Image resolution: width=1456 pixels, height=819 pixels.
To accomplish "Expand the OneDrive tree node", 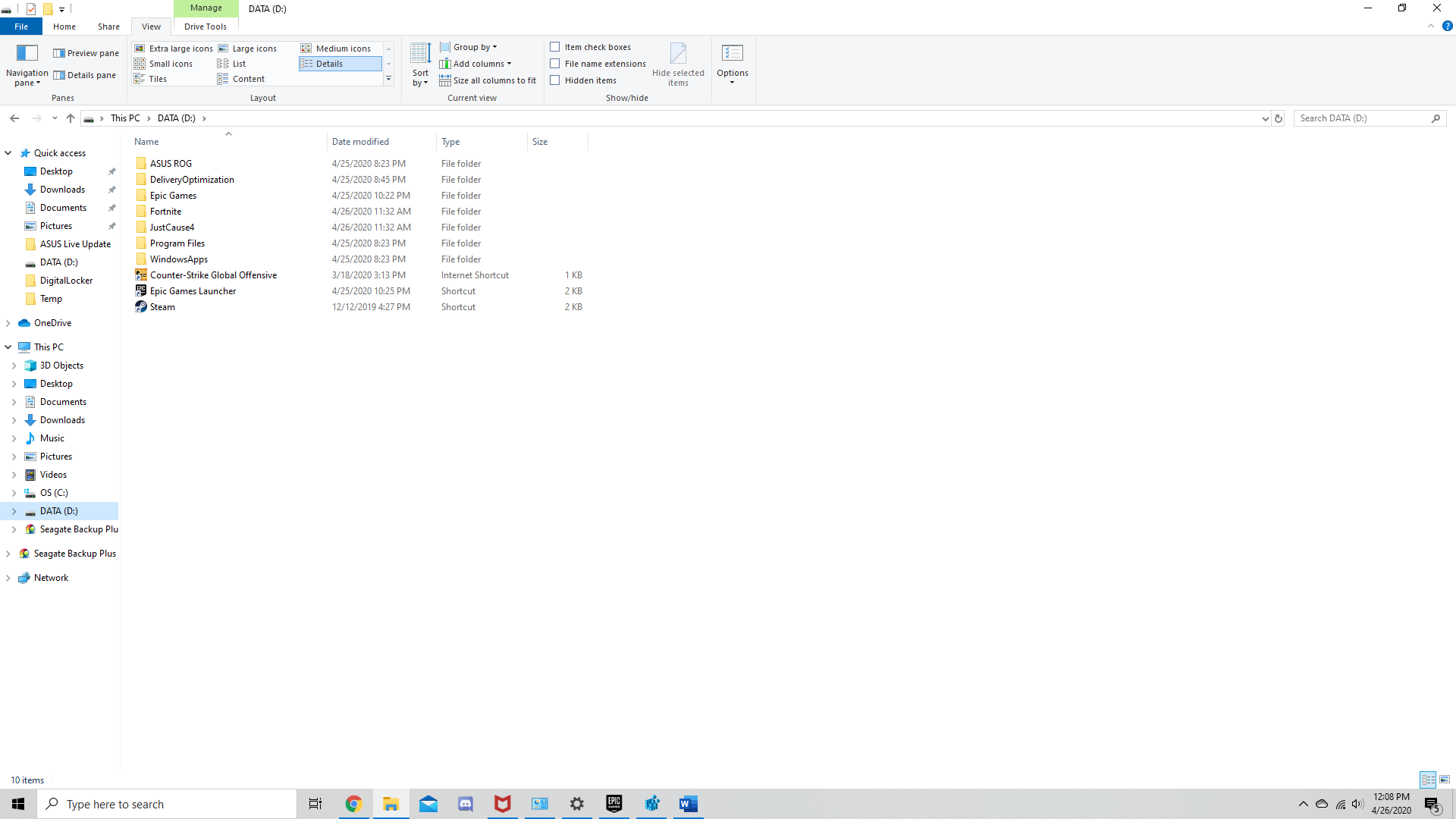I will [x=8, y=323].
